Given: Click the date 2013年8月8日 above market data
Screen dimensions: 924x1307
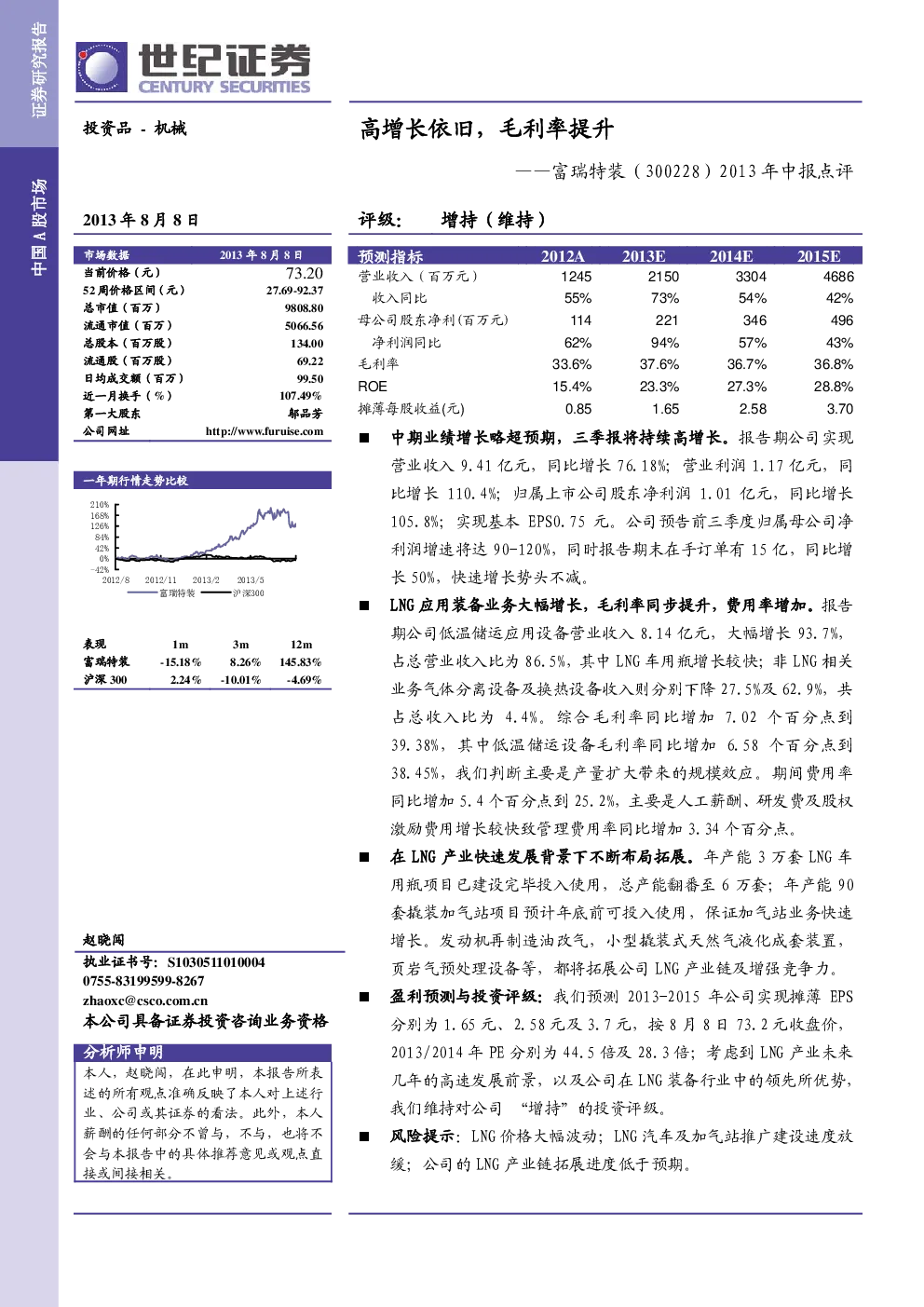Looking at the screenshot, I should click(x=141, y=220).
